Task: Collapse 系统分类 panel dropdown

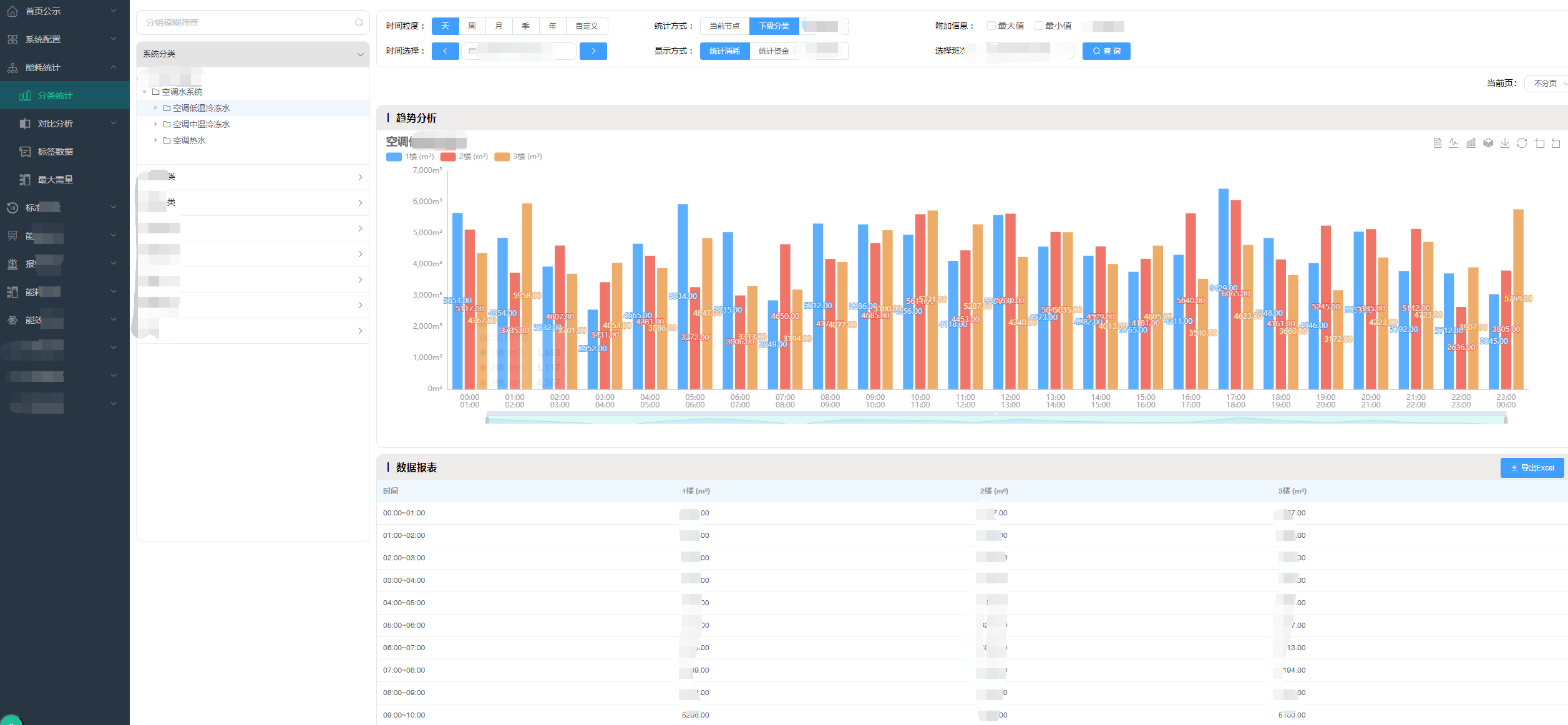Action: [360, 54]
